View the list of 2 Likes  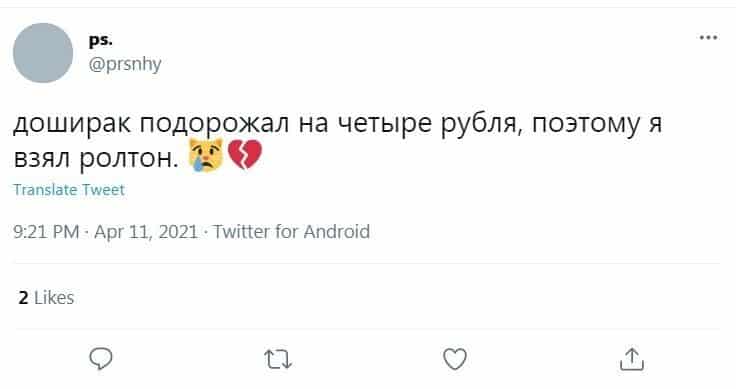[x=46, y=298]
